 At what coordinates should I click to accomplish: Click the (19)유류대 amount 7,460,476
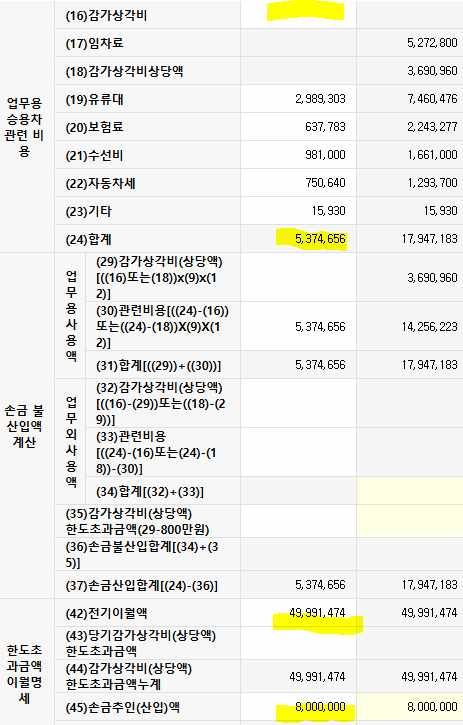tap(432, 99)
